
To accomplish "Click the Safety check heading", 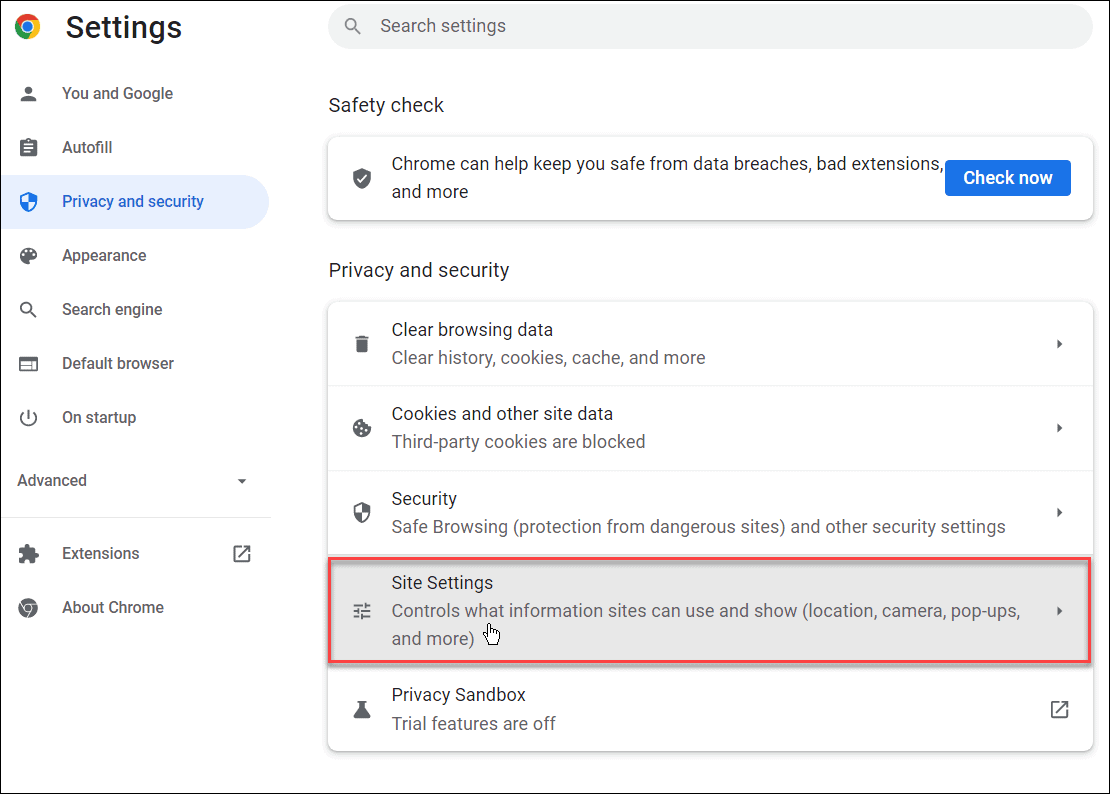I will coord(386,105).
